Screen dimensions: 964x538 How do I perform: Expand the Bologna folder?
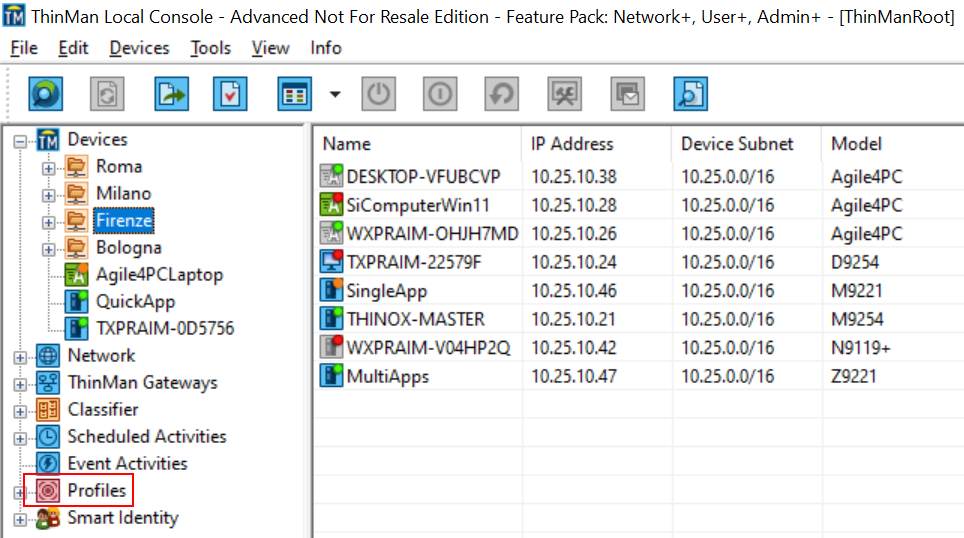pos(49,250)
